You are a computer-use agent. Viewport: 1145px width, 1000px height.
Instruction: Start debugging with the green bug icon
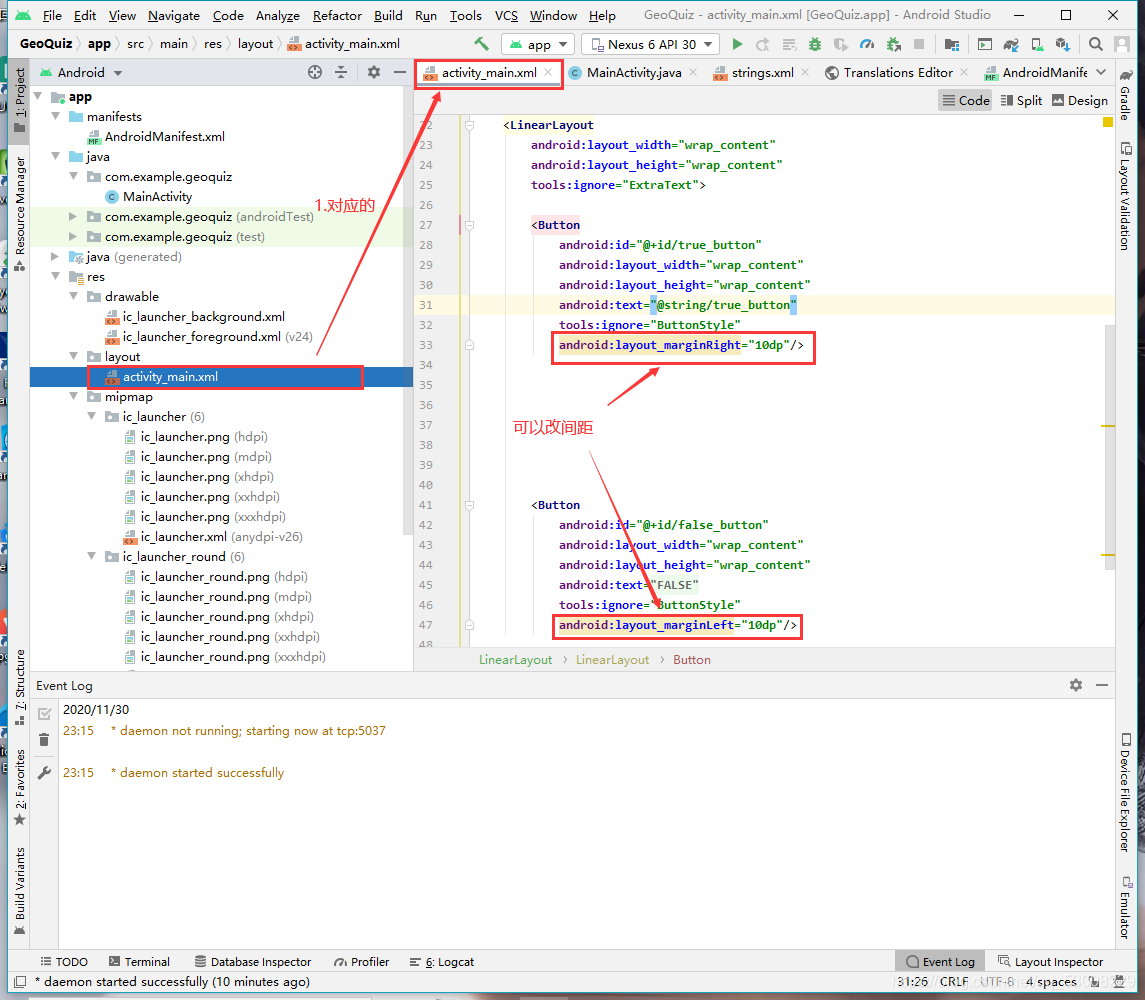815,45
